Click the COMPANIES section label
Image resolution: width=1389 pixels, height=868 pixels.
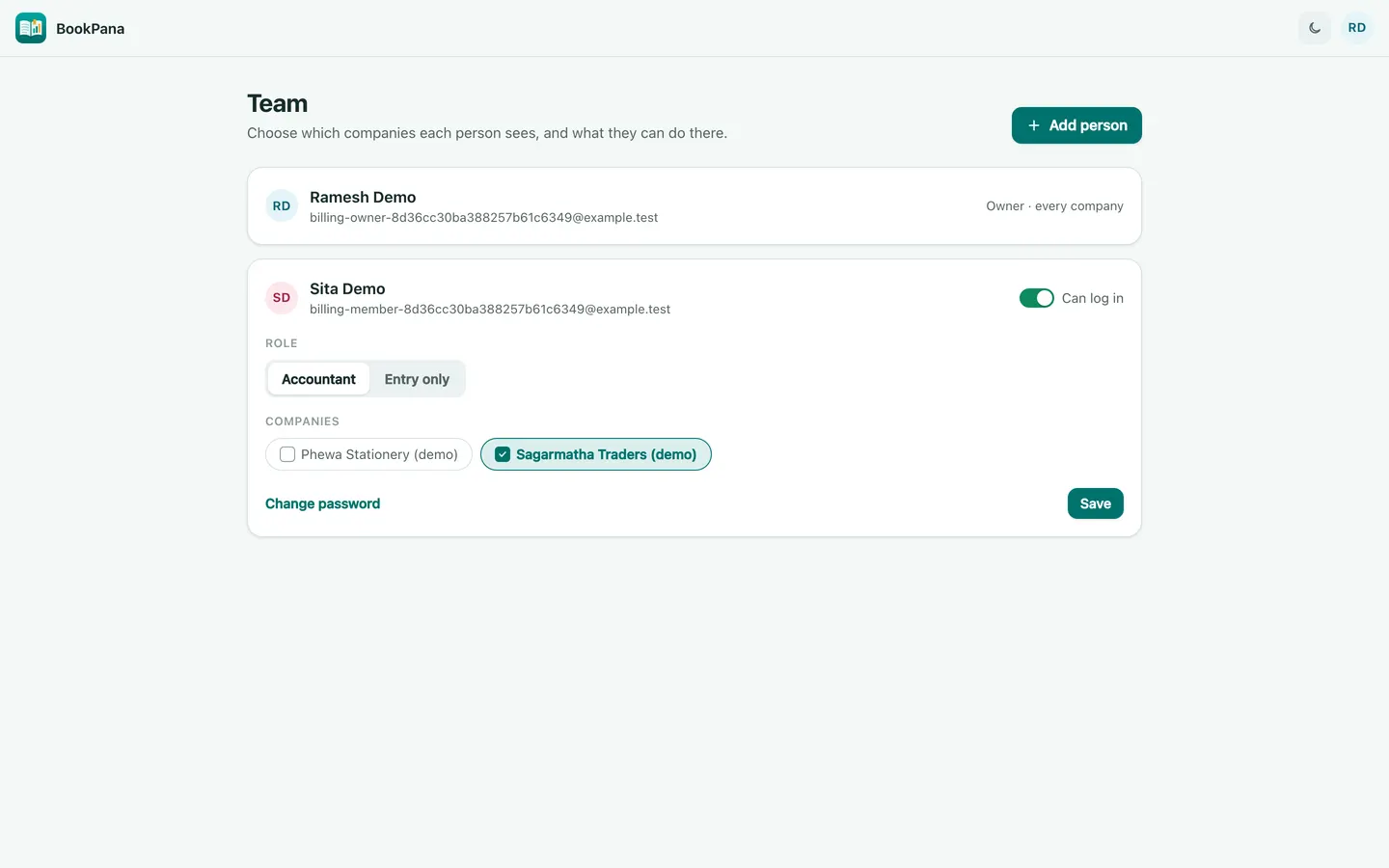(x=302, y=421)
